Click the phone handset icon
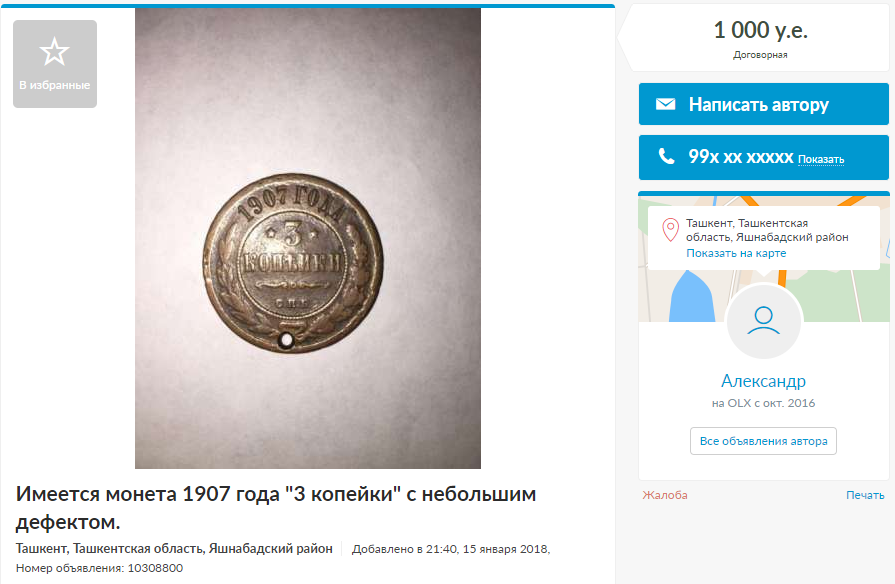The height and width of the screenshot is (584, 895). tap(666, 156)
